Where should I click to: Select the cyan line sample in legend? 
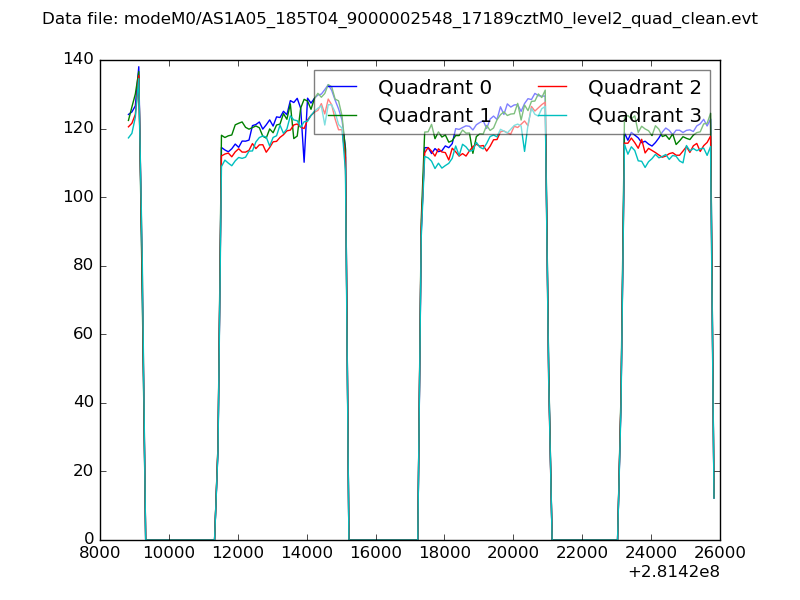click(553, 116)
